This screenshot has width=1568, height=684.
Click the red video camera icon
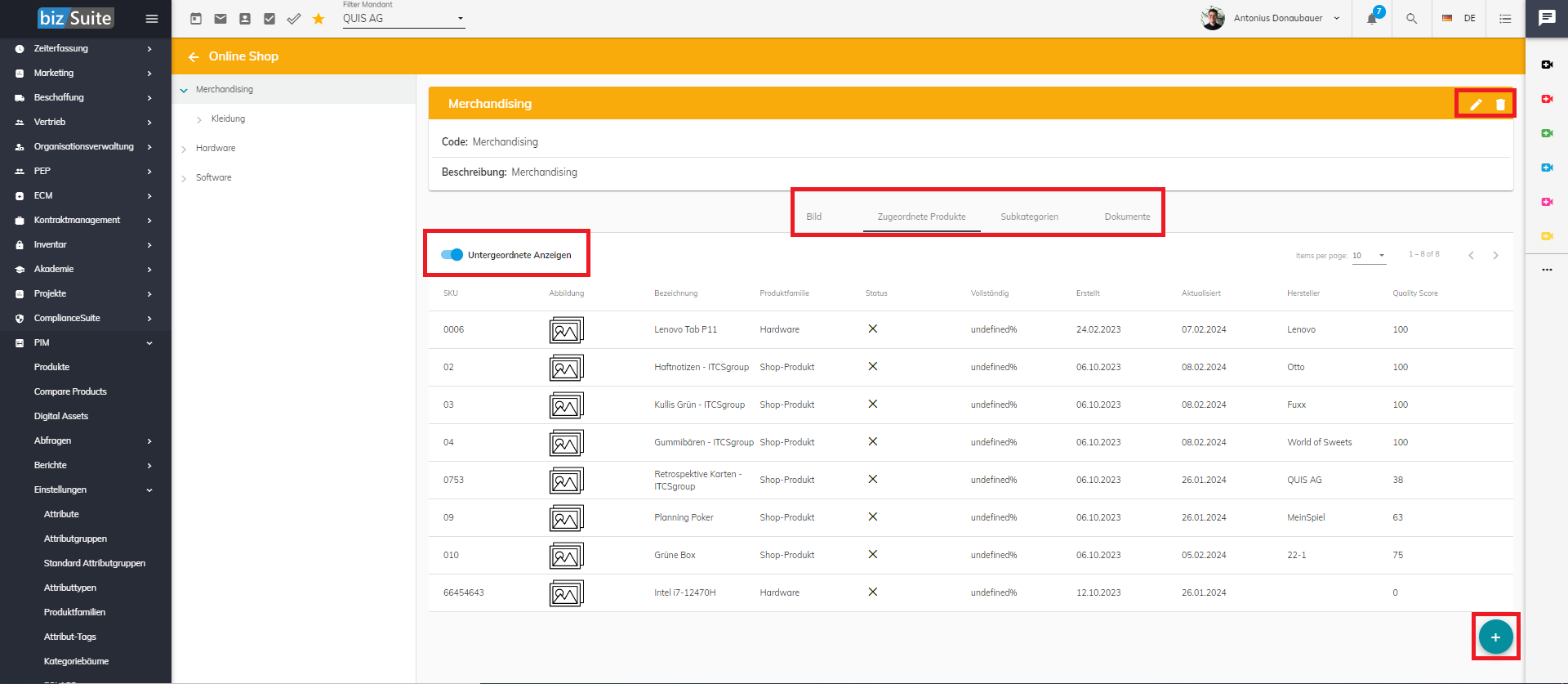pyautogui.click(x=1547, y=99)
